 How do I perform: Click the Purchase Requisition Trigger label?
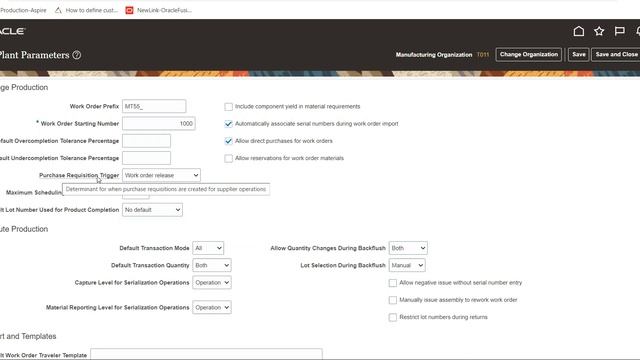tap(79, 175)
